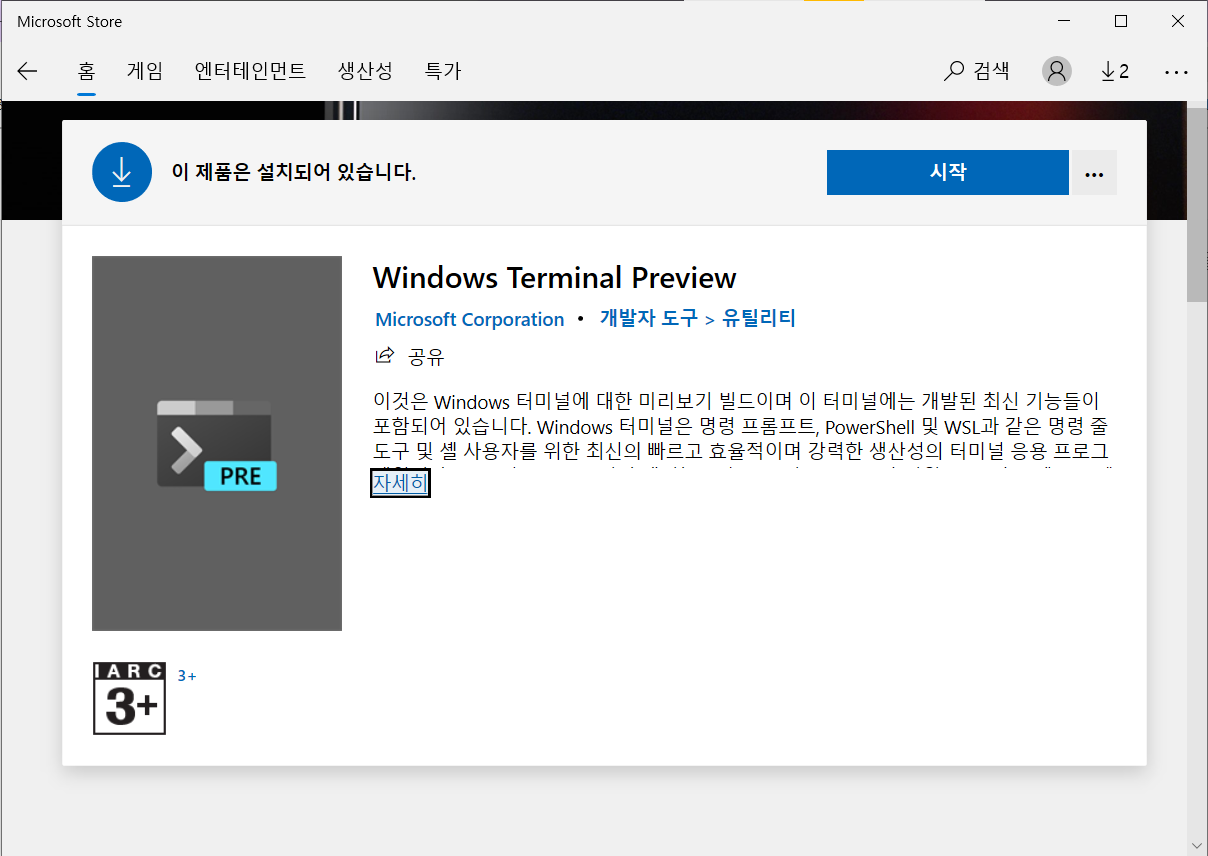Open the user account profile icon
Image resolution: width=1208 pixels, height=856 pixels.
(1057, 71)
